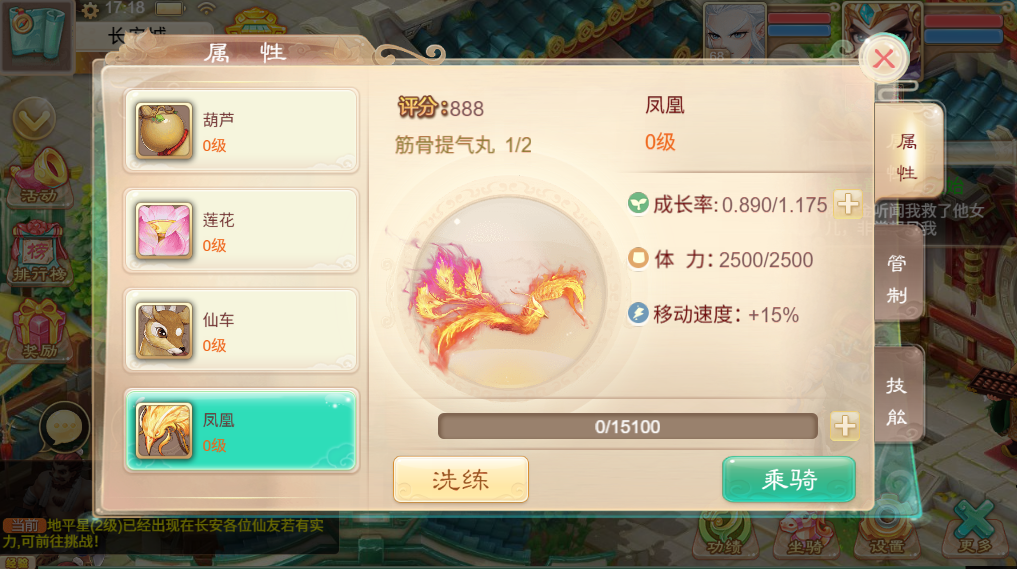This screenshot has height=569, width=1017.
Task: Open the chat bubble icon
Action: pos(64,427)
